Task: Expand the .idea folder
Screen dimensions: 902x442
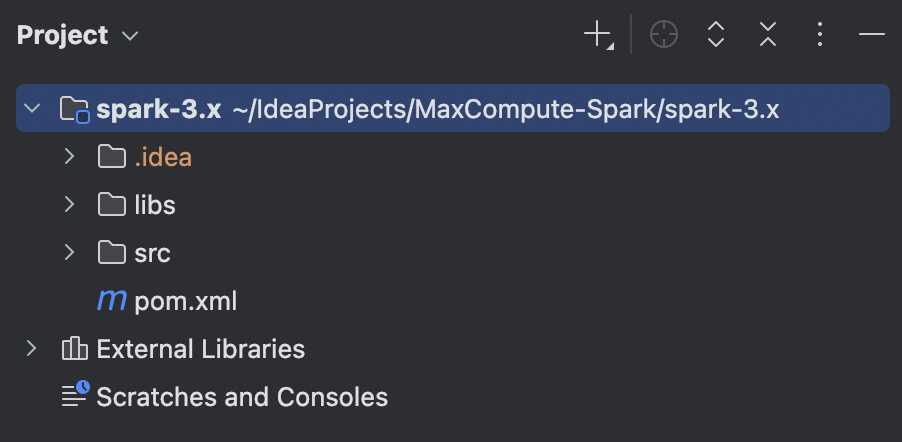Action: point(69,157)
